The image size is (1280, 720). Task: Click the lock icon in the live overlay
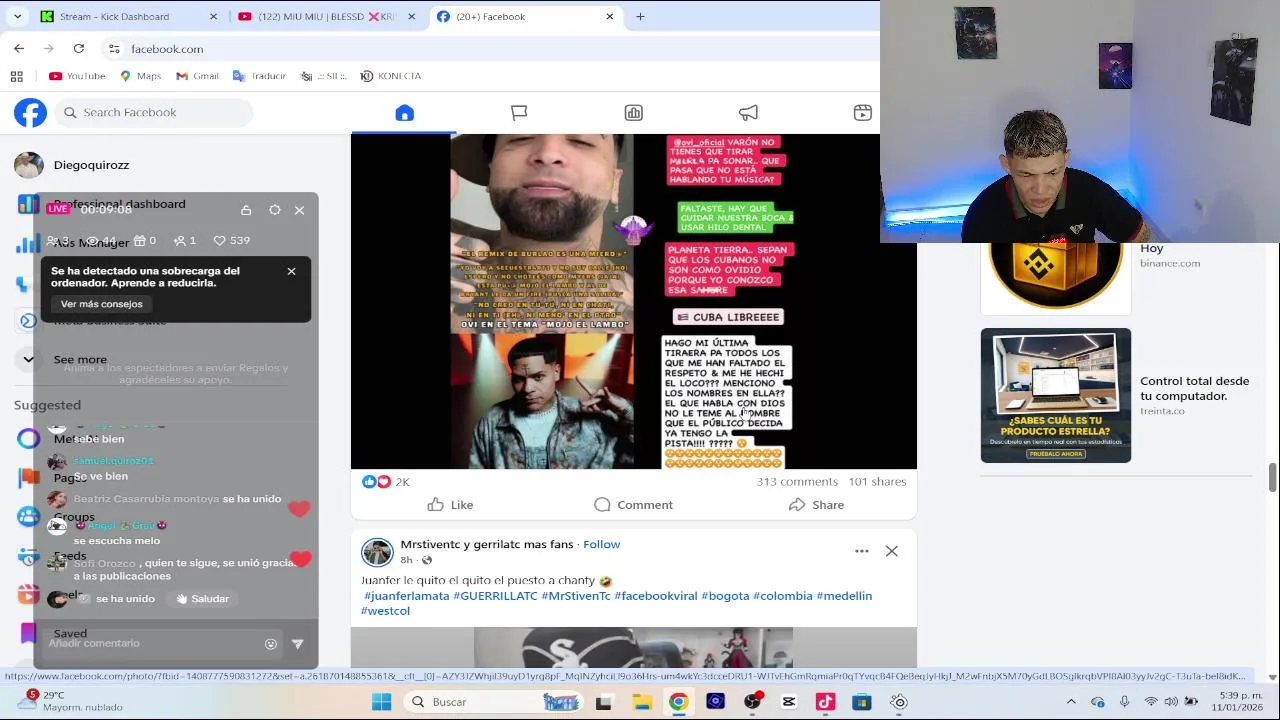[246, 210]
